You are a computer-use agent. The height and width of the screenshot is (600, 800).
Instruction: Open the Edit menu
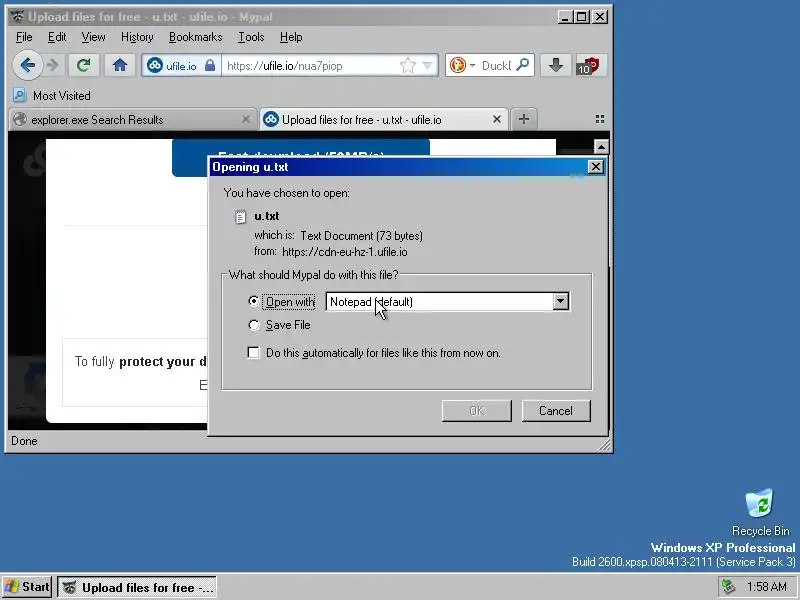coord(57,37)
